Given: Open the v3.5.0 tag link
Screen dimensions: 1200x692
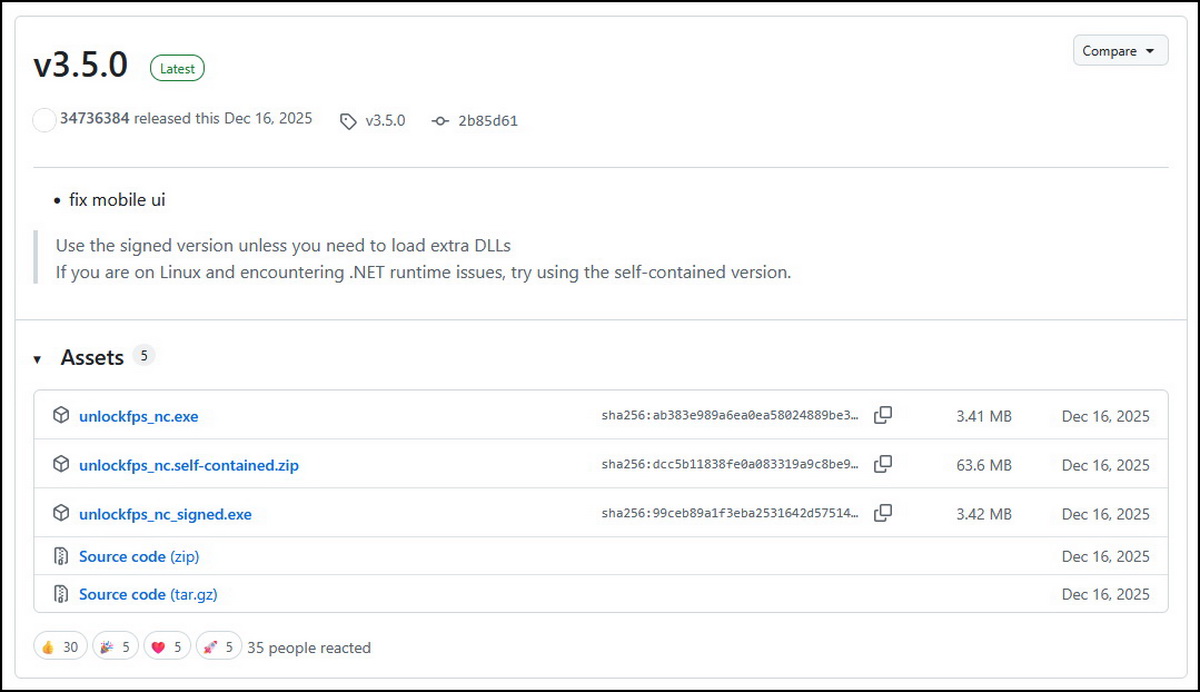Looking at the screenshot, I should [385, 121].
